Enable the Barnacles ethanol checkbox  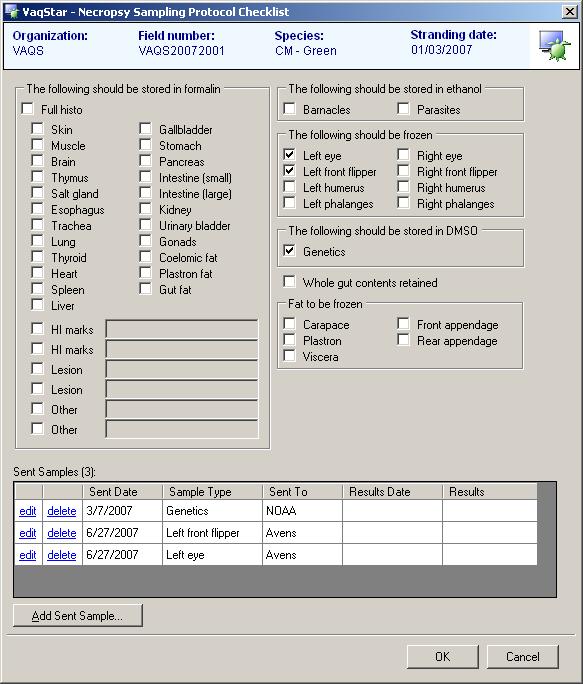click(289, 108)
